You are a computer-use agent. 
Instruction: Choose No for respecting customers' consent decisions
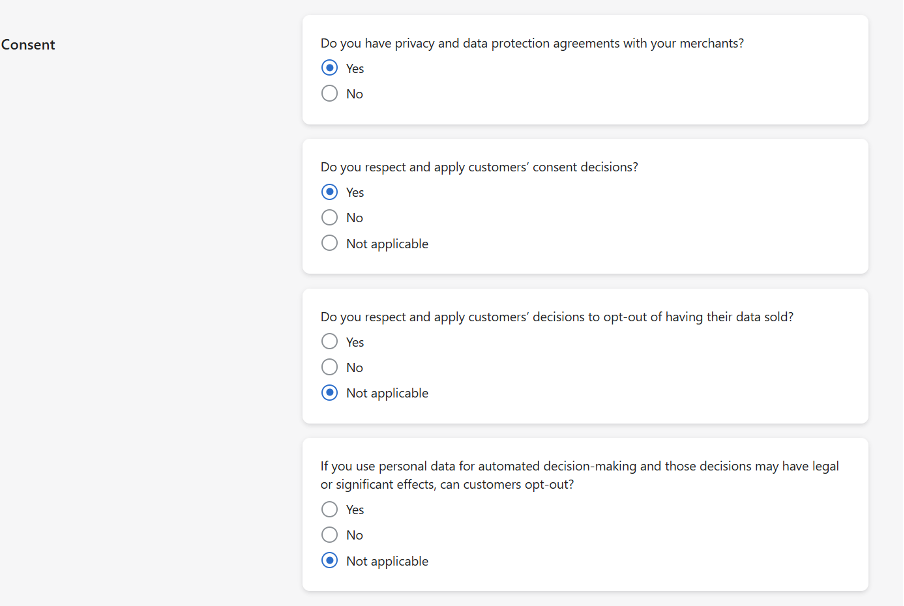pyautogui.click(x=330, y=218)
